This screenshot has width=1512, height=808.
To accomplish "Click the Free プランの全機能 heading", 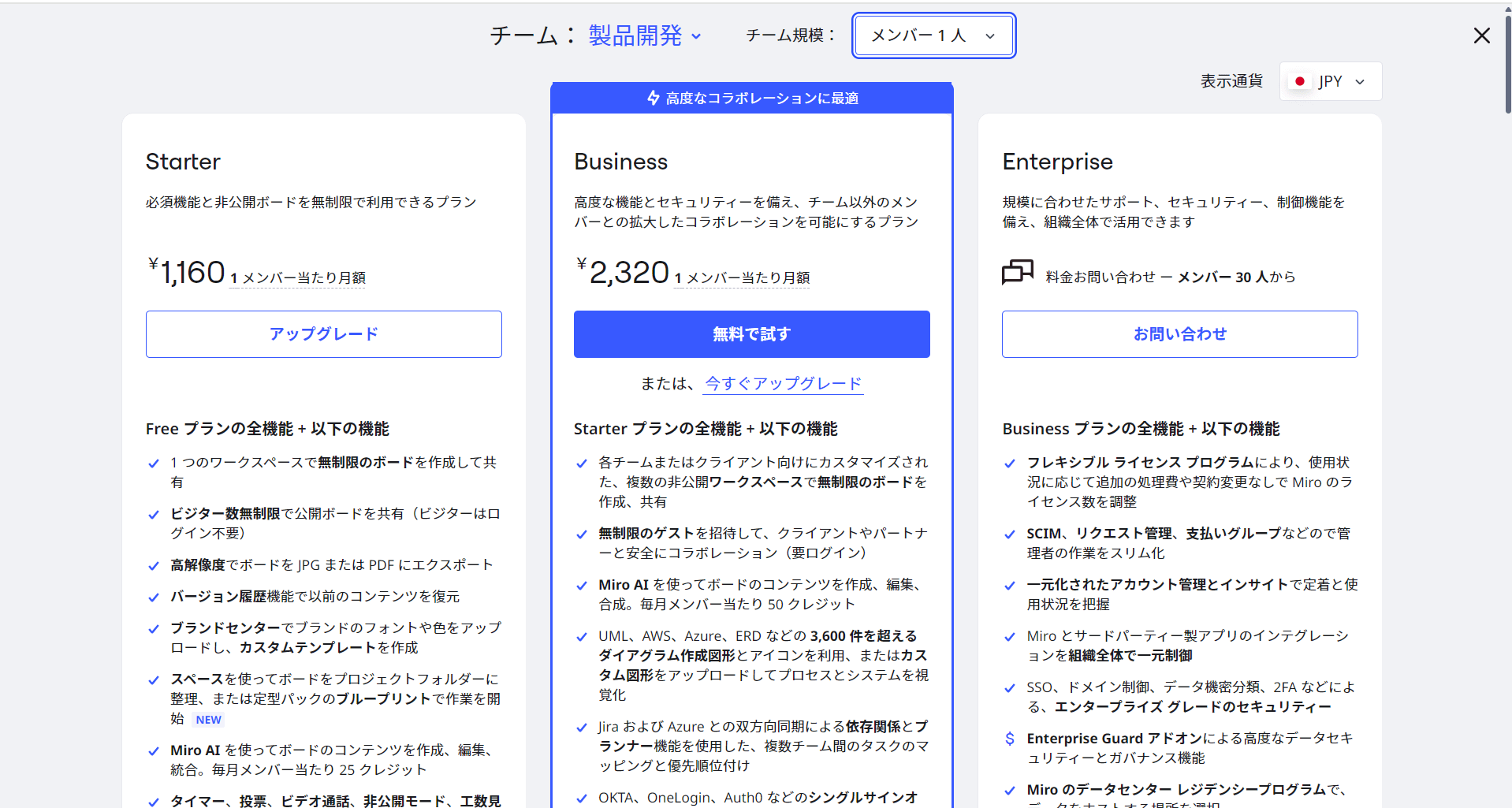I will click(267, 429).
